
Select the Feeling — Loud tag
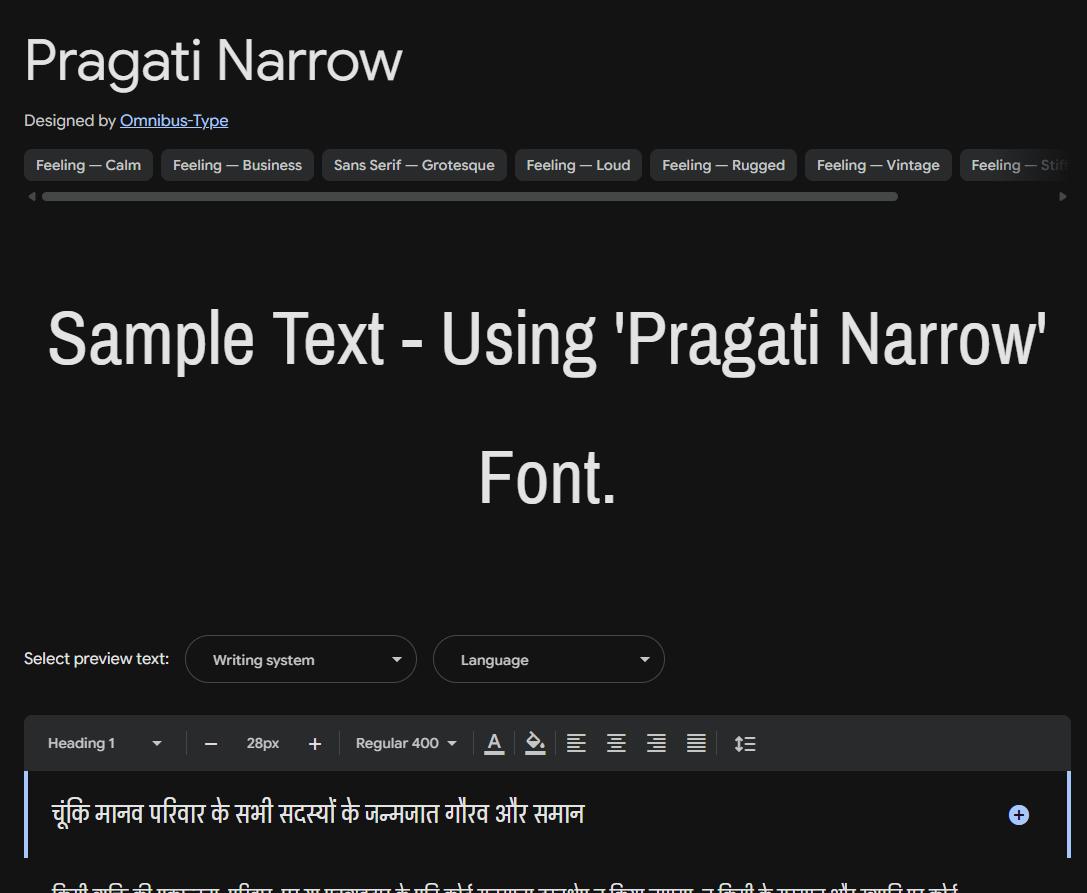[x=578, y=165]
